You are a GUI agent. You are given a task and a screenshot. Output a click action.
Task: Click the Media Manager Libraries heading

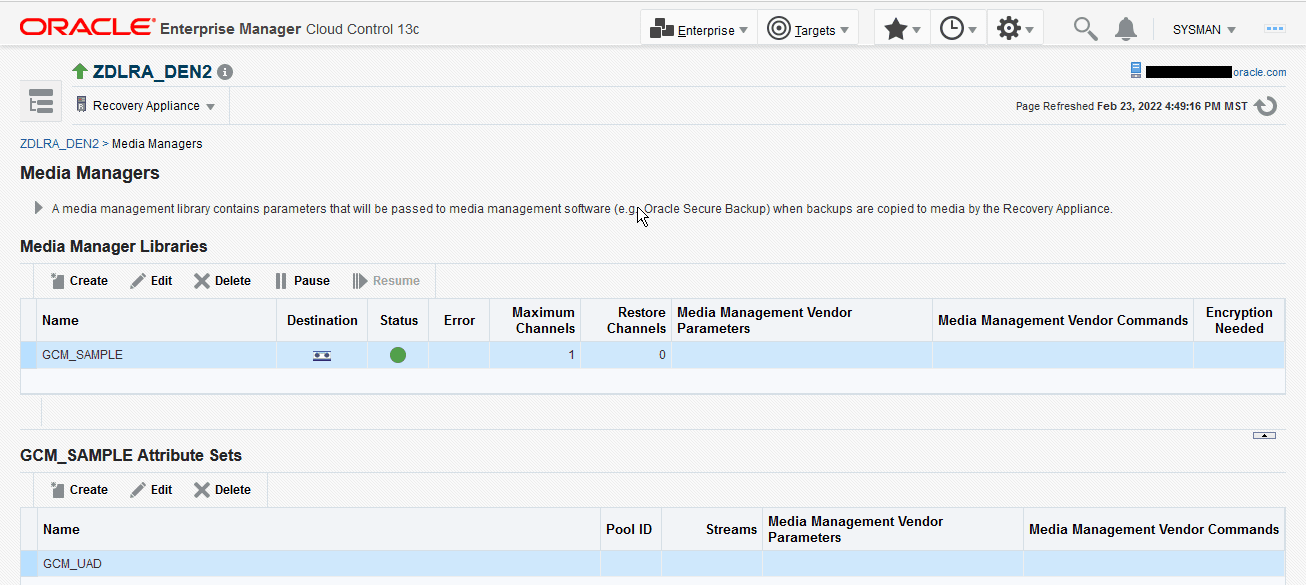pos(114,246)
